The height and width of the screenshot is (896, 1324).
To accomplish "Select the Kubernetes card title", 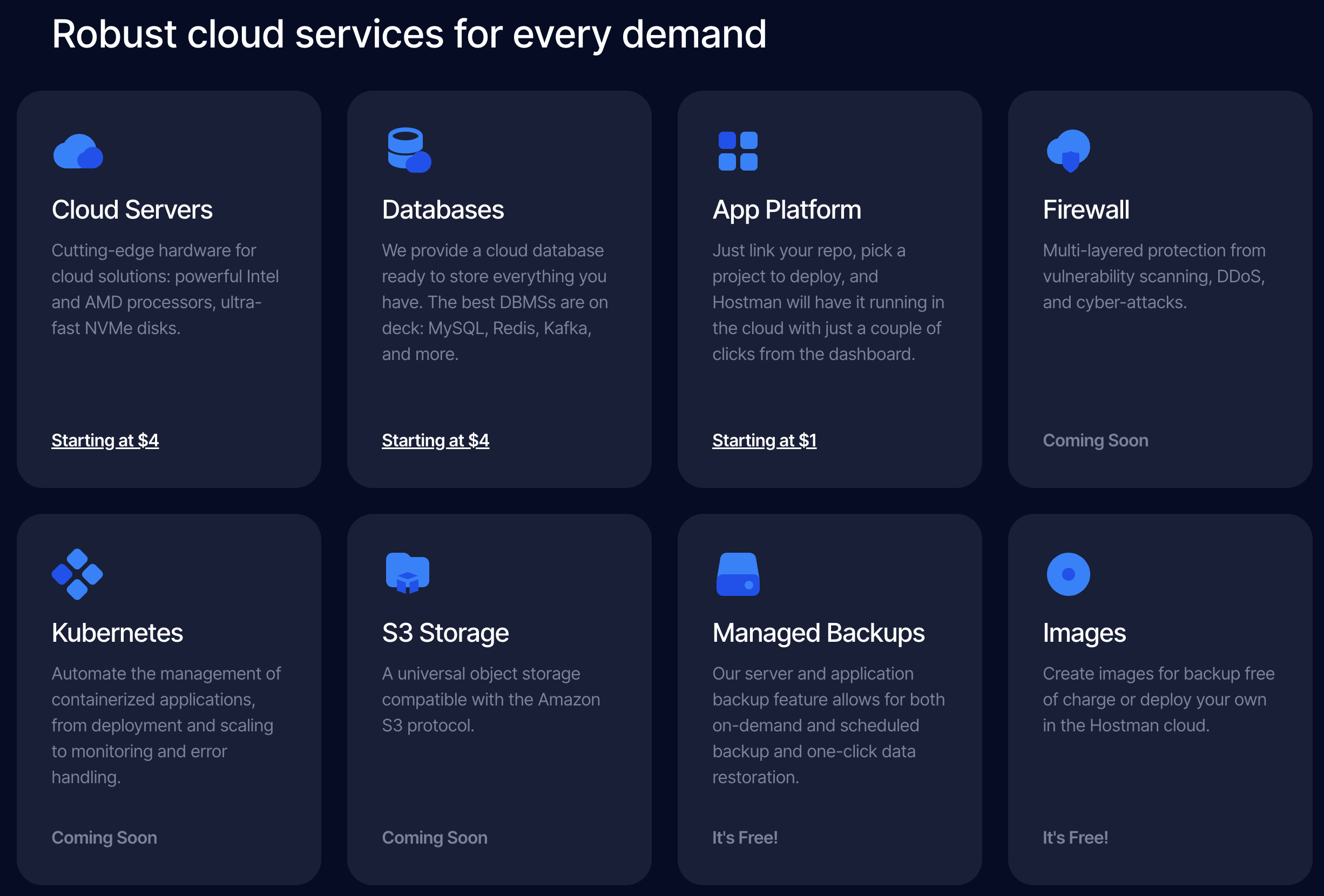I will coord(117,633).
